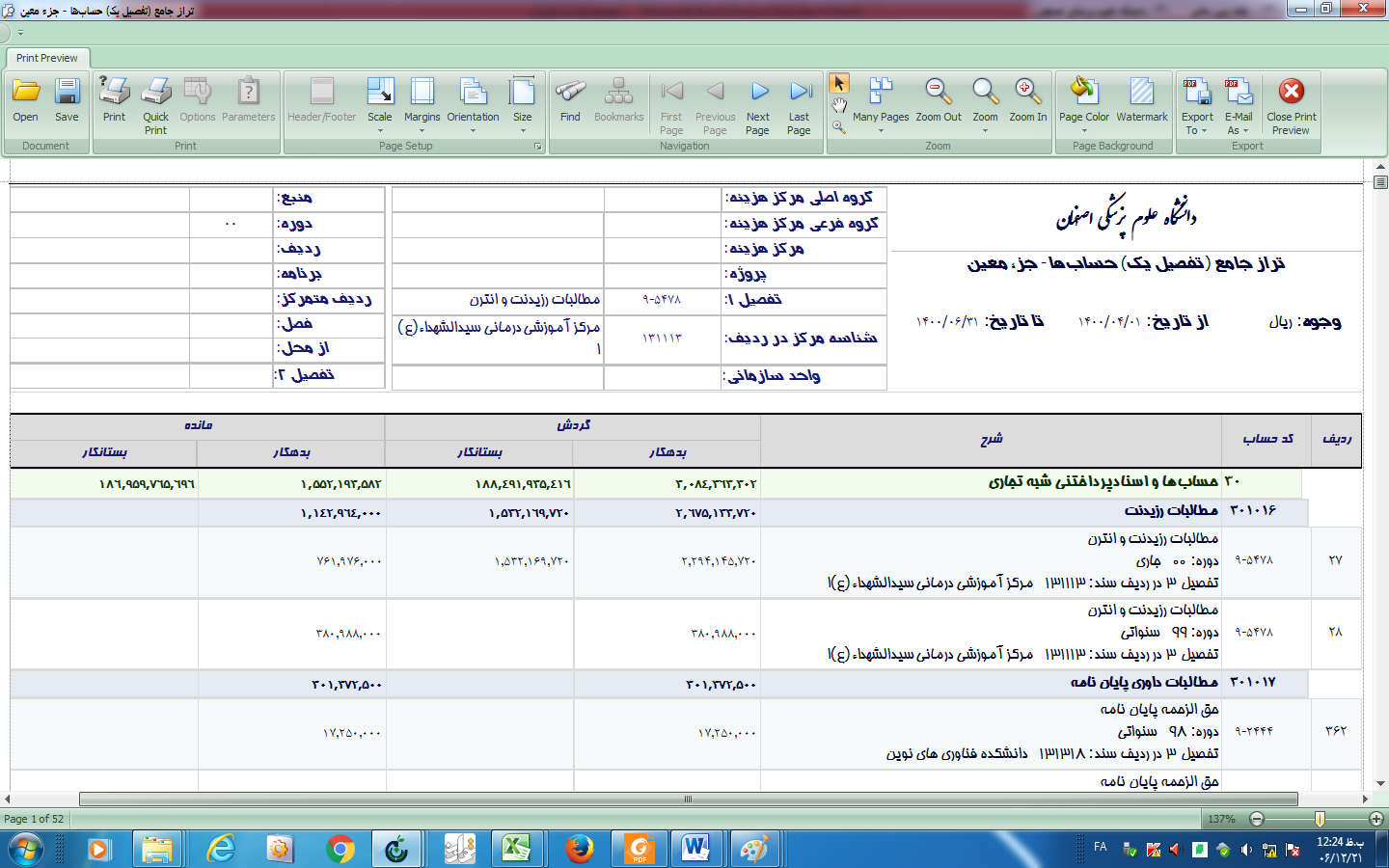Open the Zoom magnifier options
The width and height of the screenshot is (1389, 868).
[985, 105]
